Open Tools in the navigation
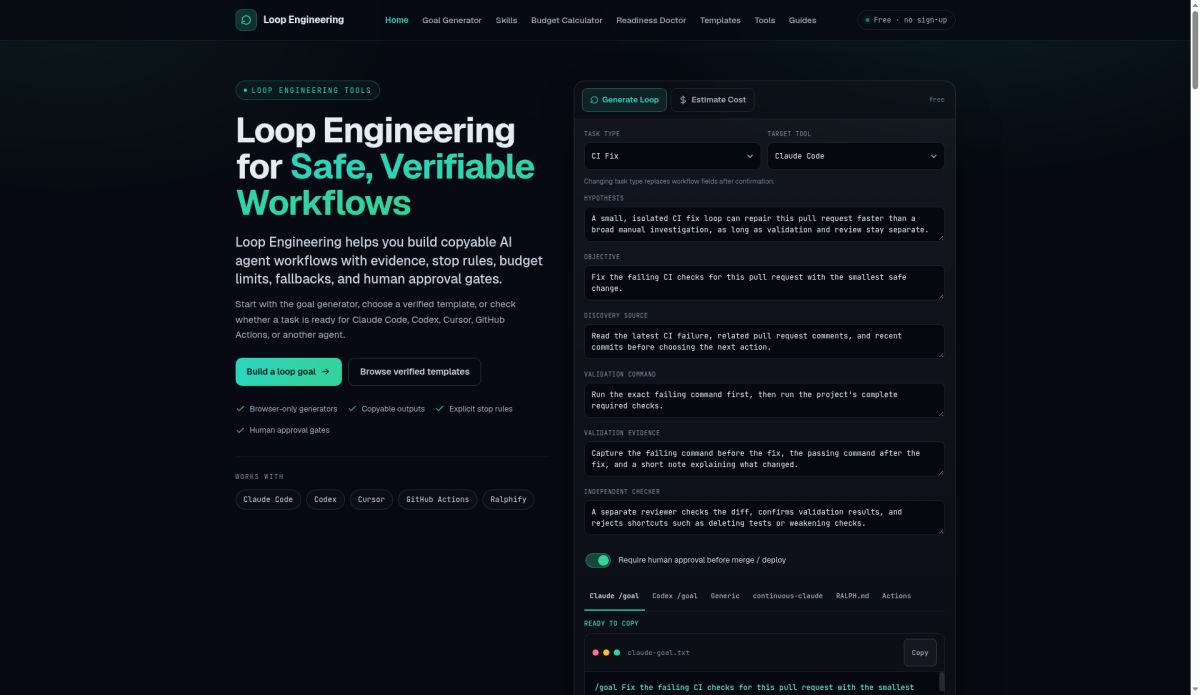This screenshot has width=1200, height=695. pos(765,20)
